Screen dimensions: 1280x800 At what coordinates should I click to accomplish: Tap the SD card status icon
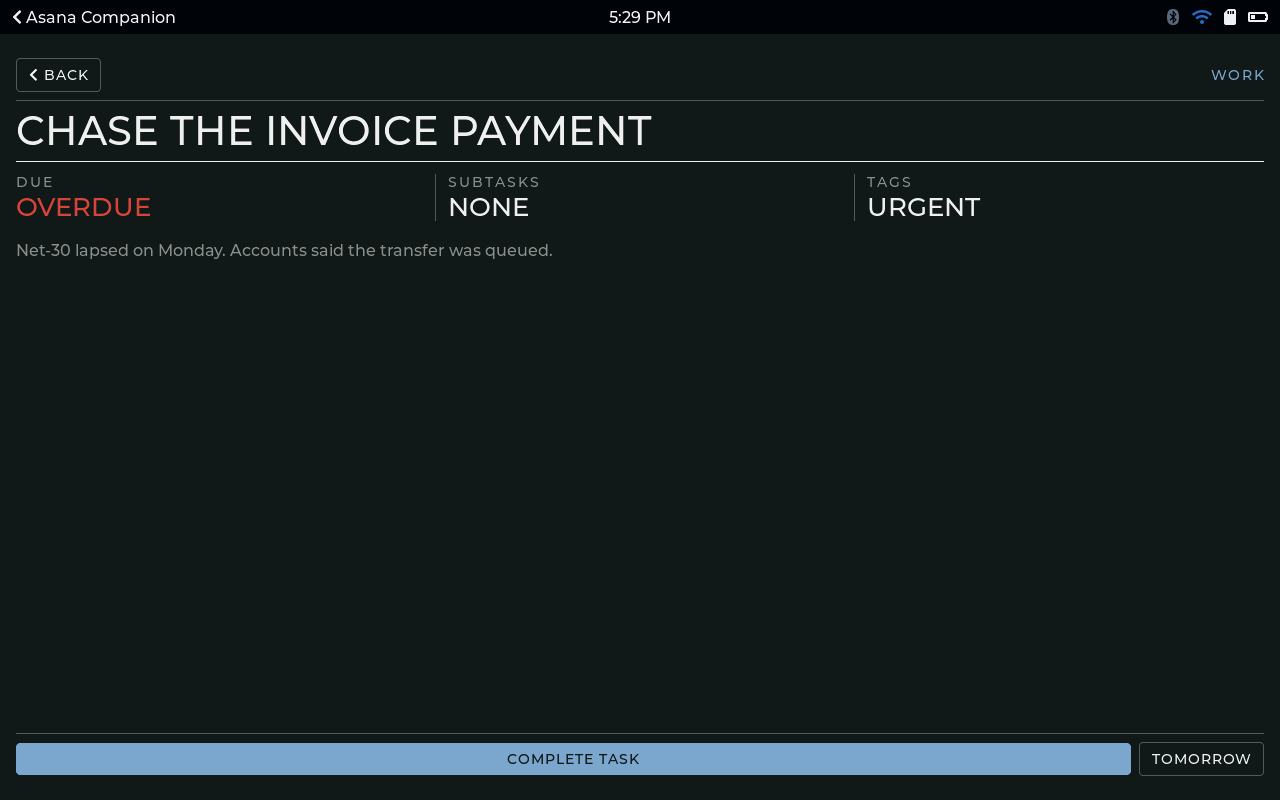1230,17
